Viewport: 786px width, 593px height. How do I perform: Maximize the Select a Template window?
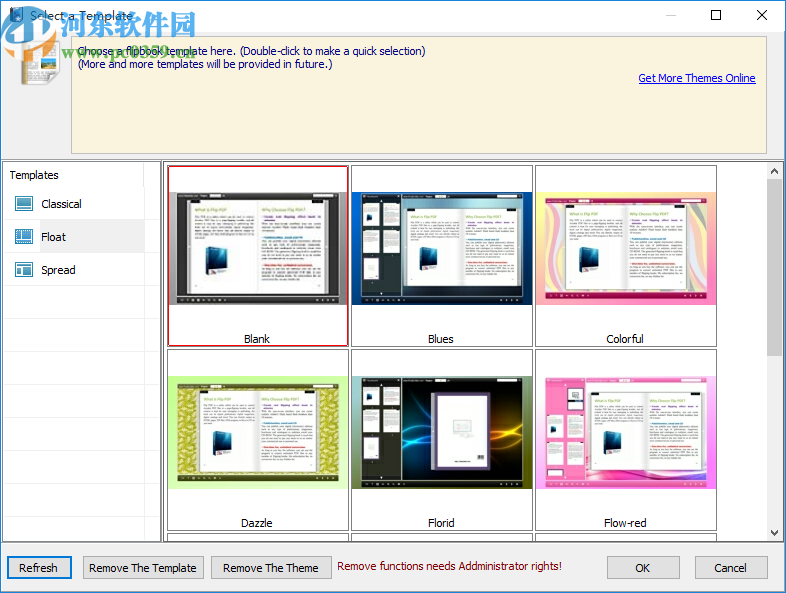tap(716, 15)
